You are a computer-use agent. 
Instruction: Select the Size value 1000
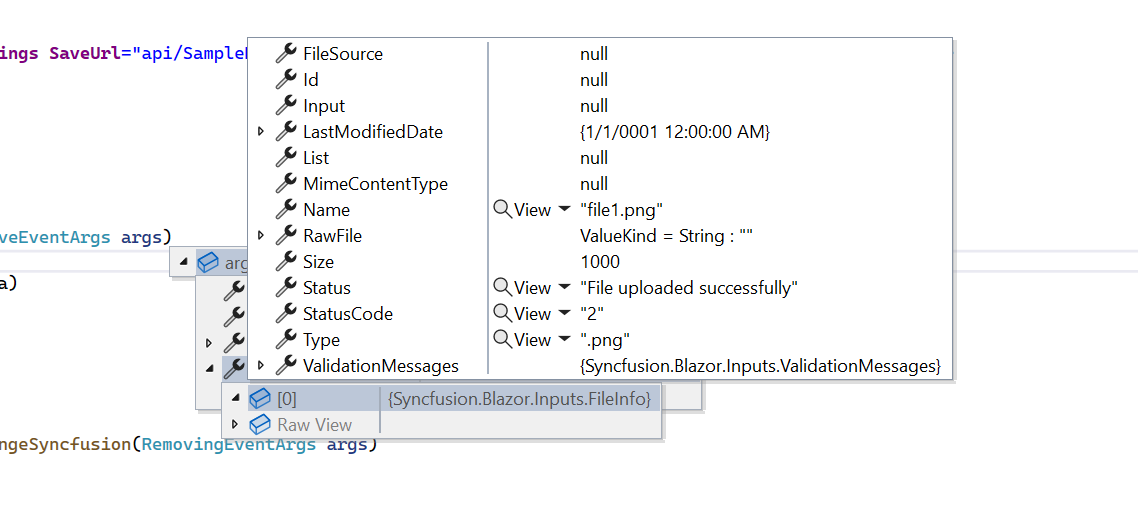pos(600,262)
